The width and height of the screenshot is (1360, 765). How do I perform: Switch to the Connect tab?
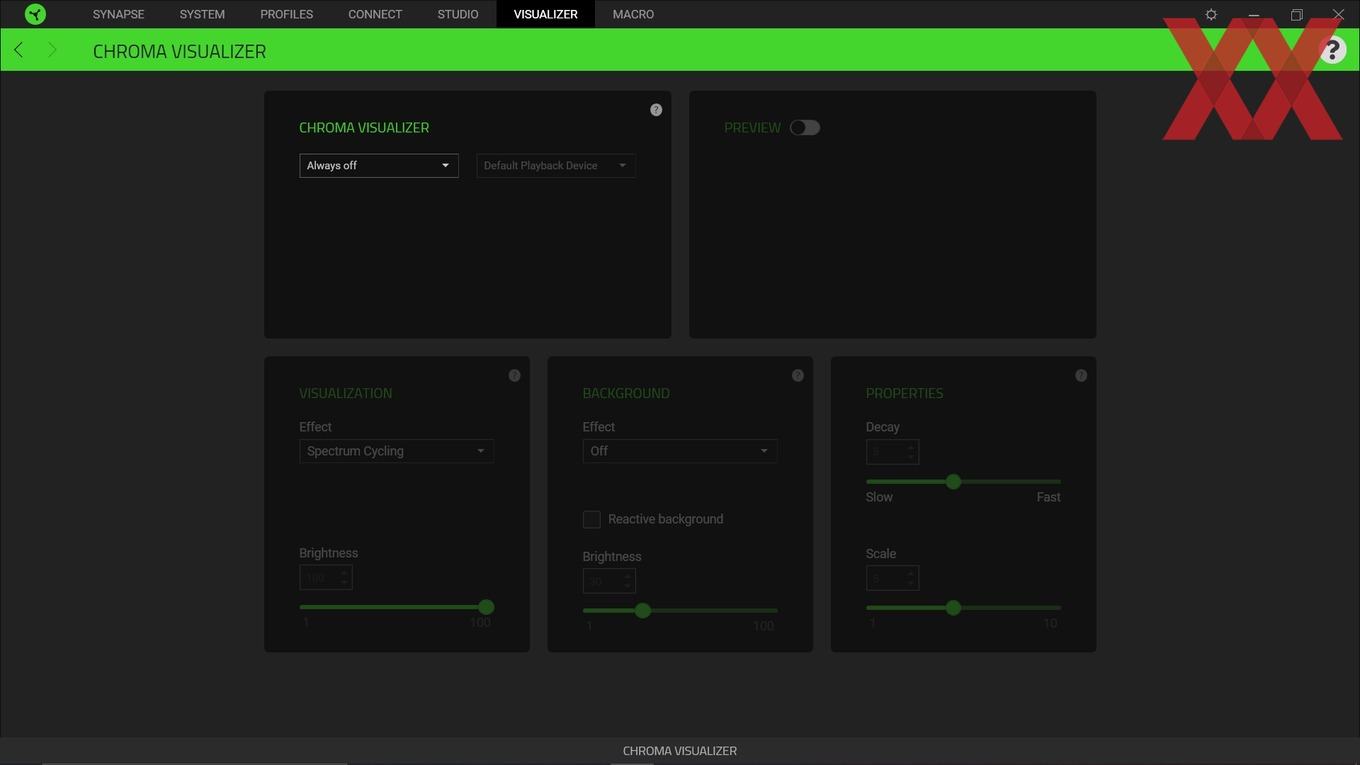[x=375, y=14]
